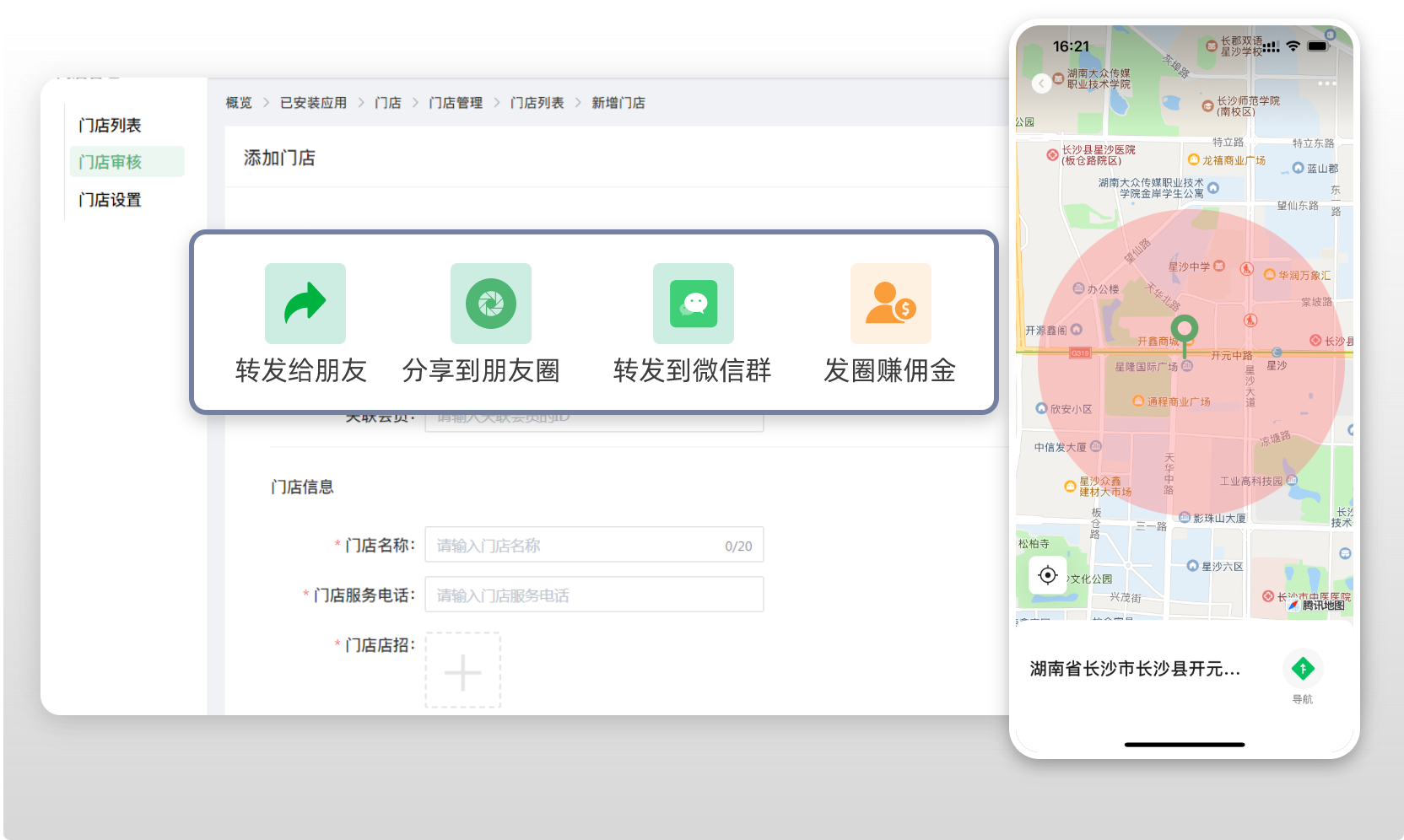
Task: Go to 概览 in the breadcrumb
Action: point(239,103)
